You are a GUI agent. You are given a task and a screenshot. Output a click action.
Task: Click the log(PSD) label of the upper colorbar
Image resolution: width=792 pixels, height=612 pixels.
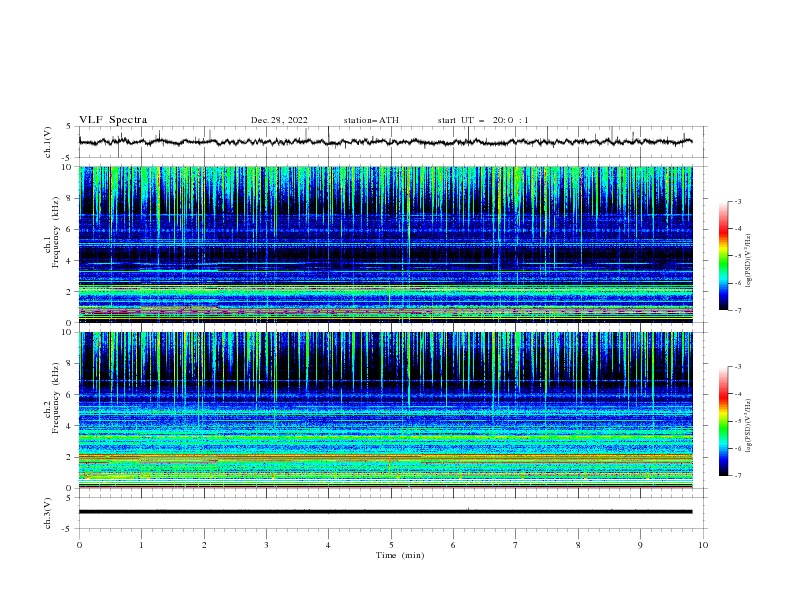pyautogui.click(x=748, y=261)
